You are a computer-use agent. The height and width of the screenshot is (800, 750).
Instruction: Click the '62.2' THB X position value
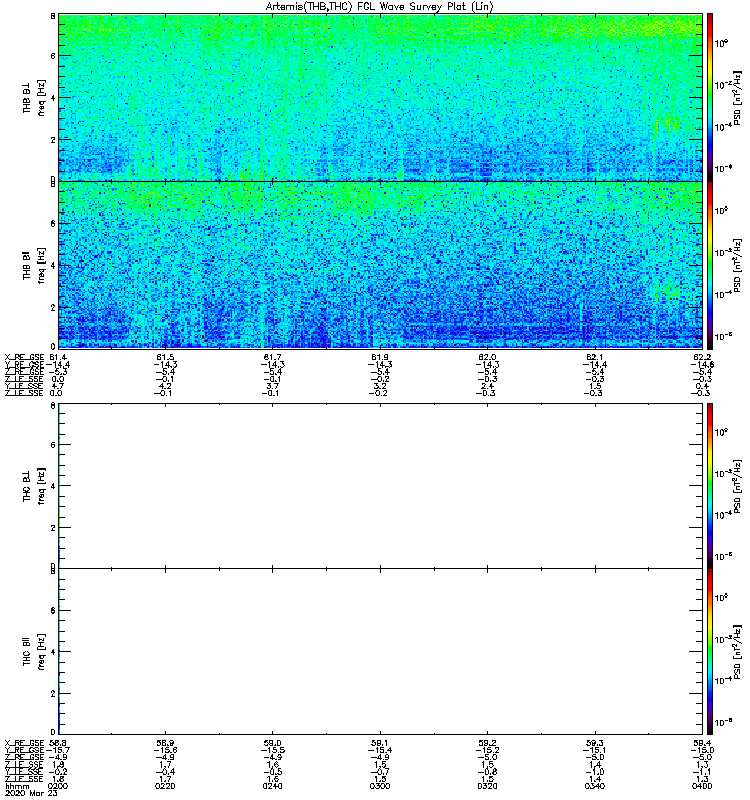[x=703, y=357]
